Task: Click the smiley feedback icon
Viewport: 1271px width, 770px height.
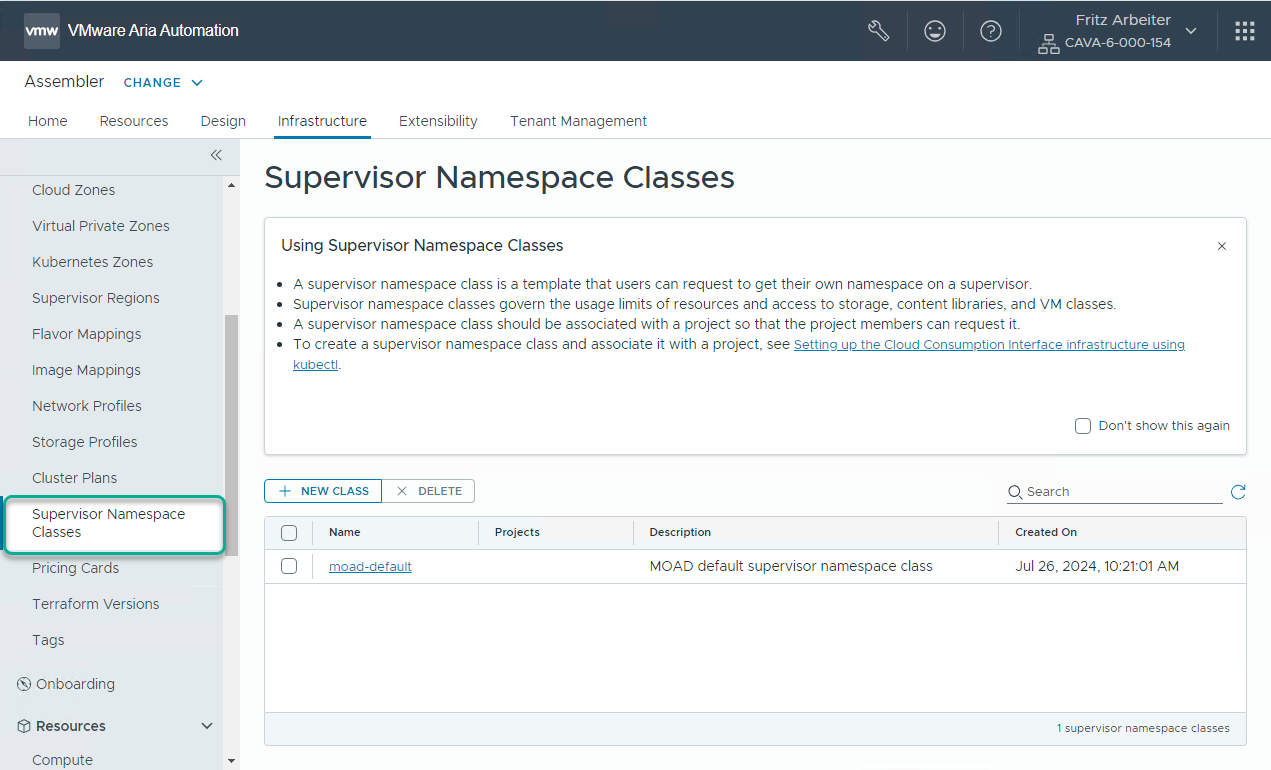Action: (x=935, y=31)
